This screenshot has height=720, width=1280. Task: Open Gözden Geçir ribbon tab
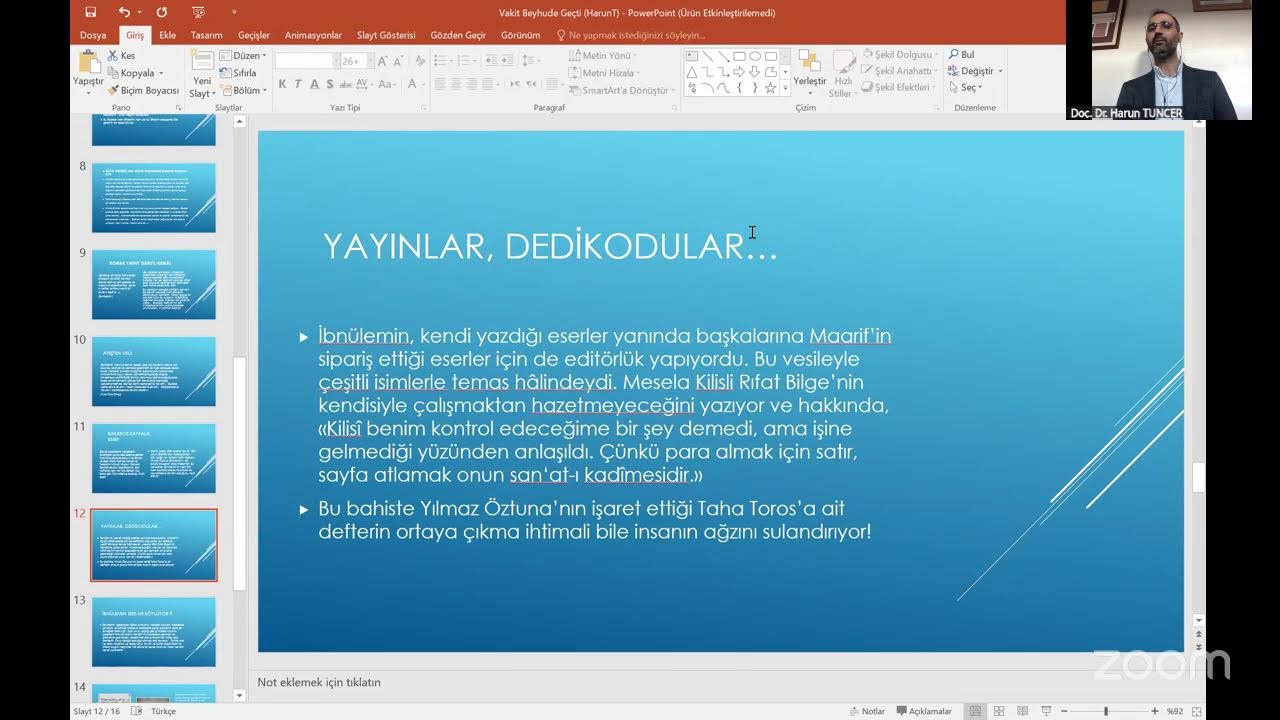point(458,35)
